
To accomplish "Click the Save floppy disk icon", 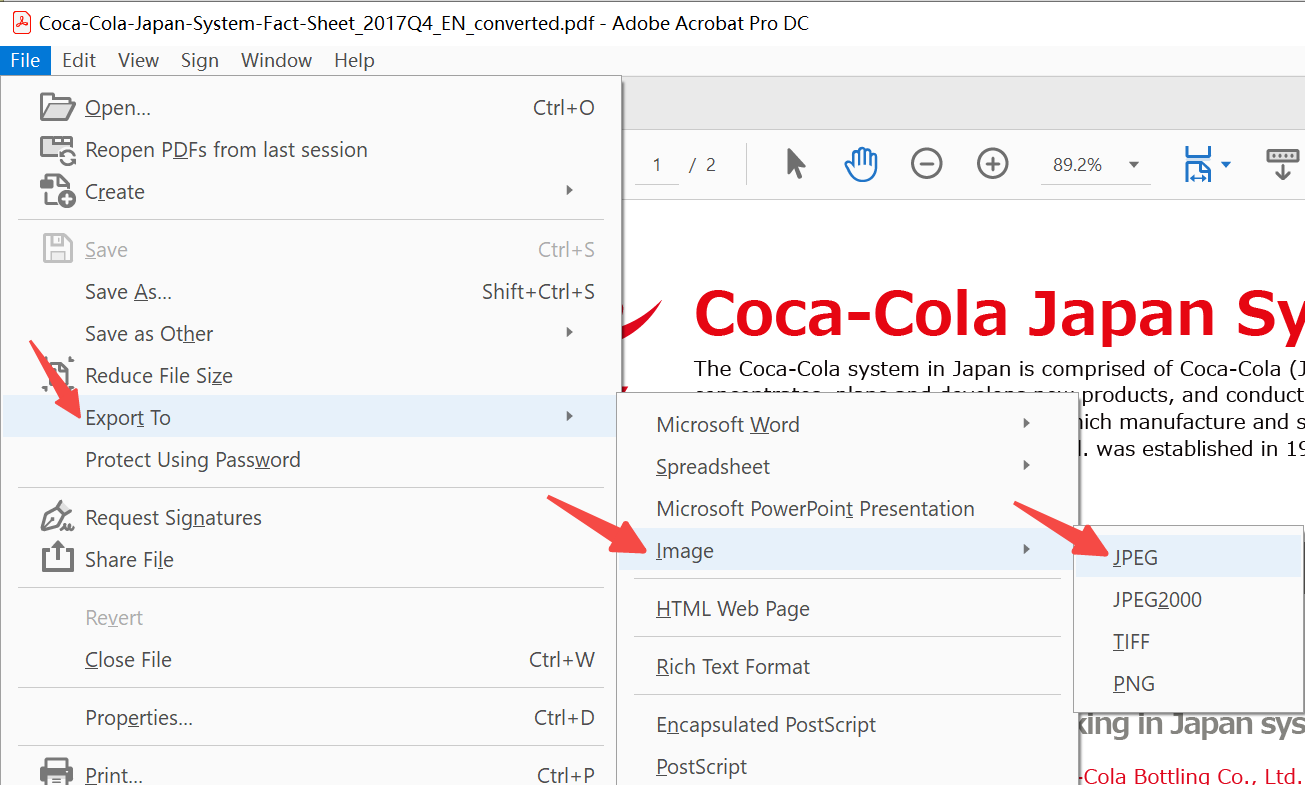I will click(x=58, y=249).
